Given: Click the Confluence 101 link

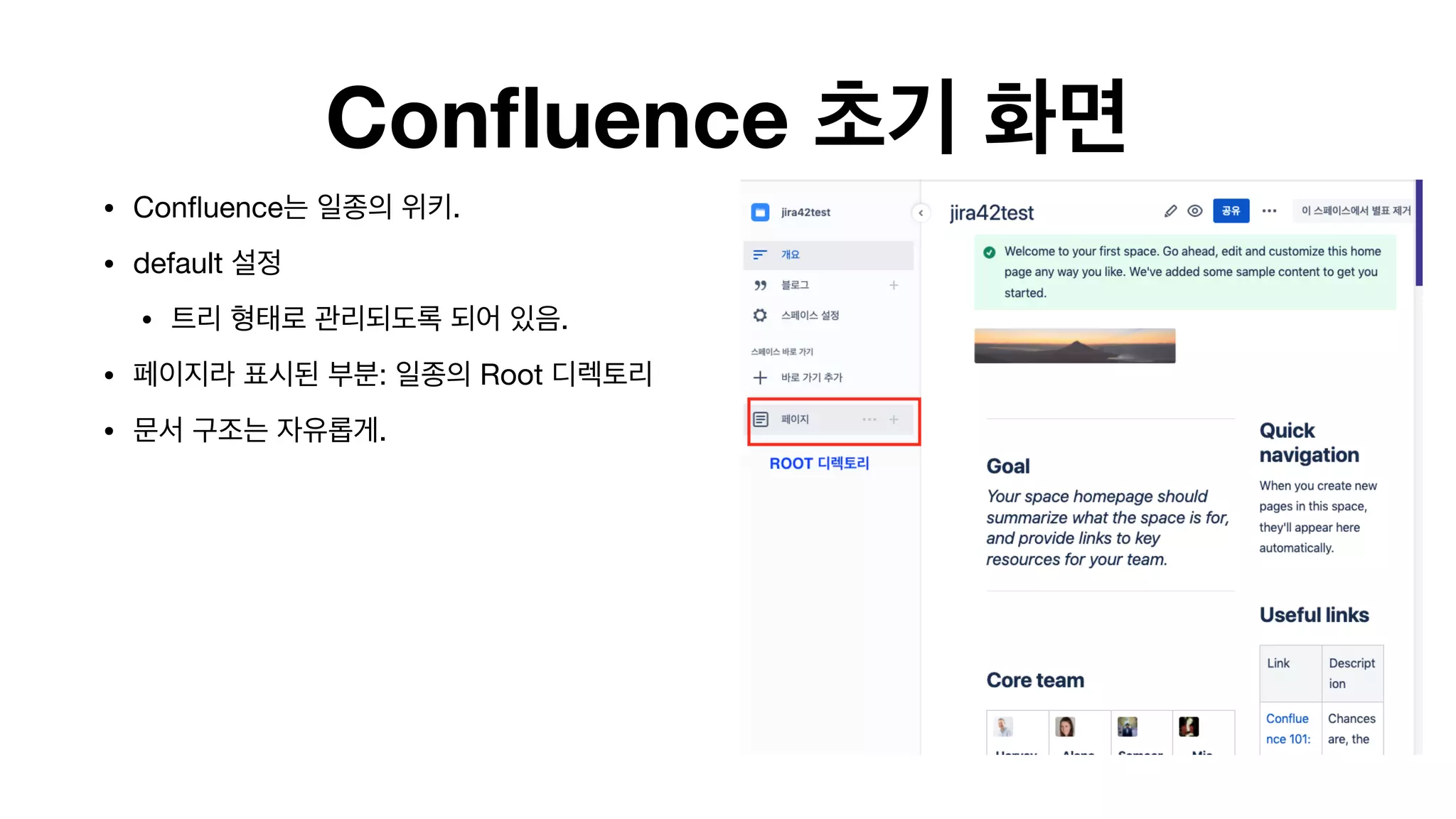Looking at the screenshot, I should 1288,729.
